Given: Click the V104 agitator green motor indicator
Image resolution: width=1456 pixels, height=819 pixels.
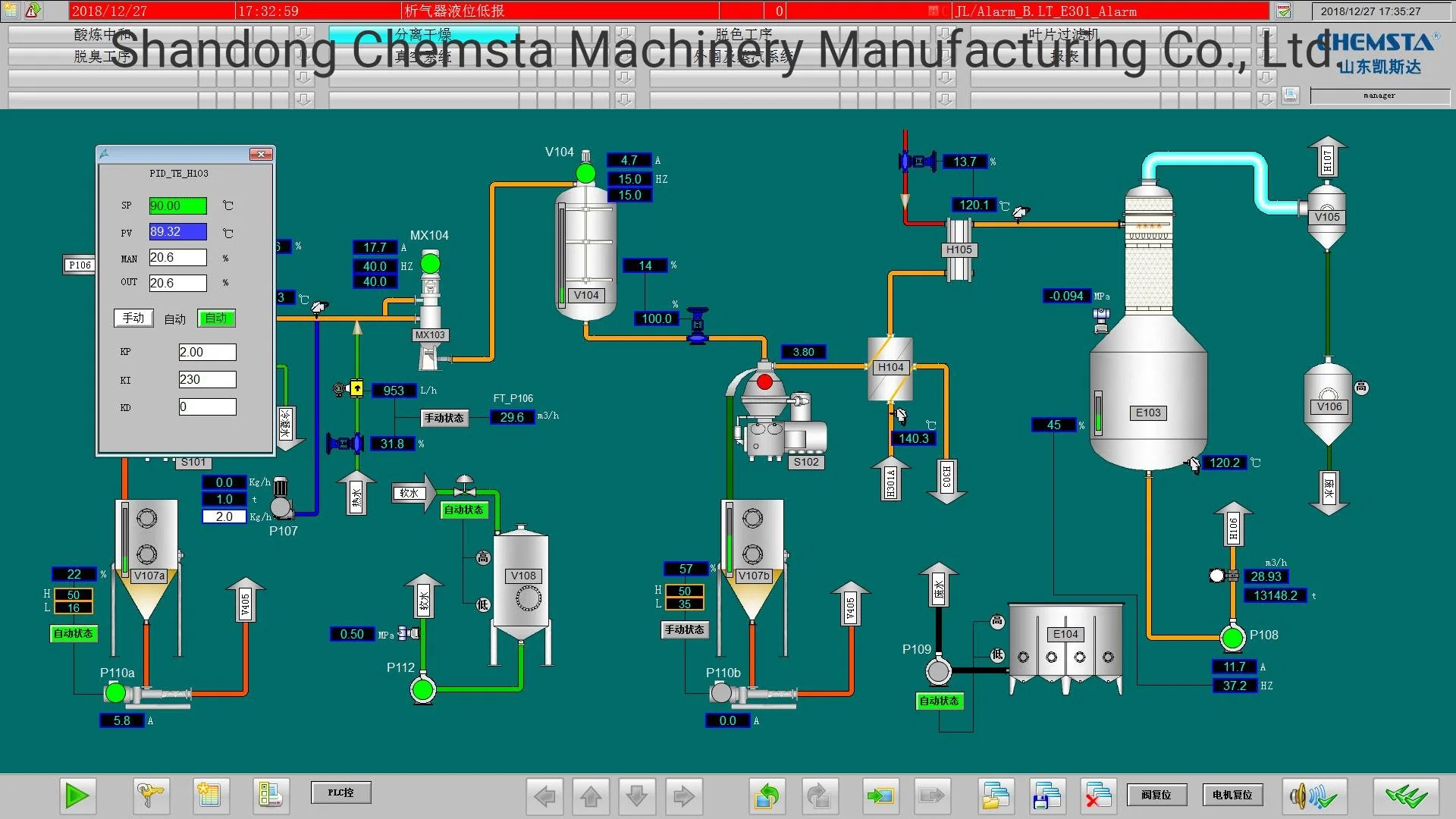Looking at the screenshot, I should [x=585, y=174].
